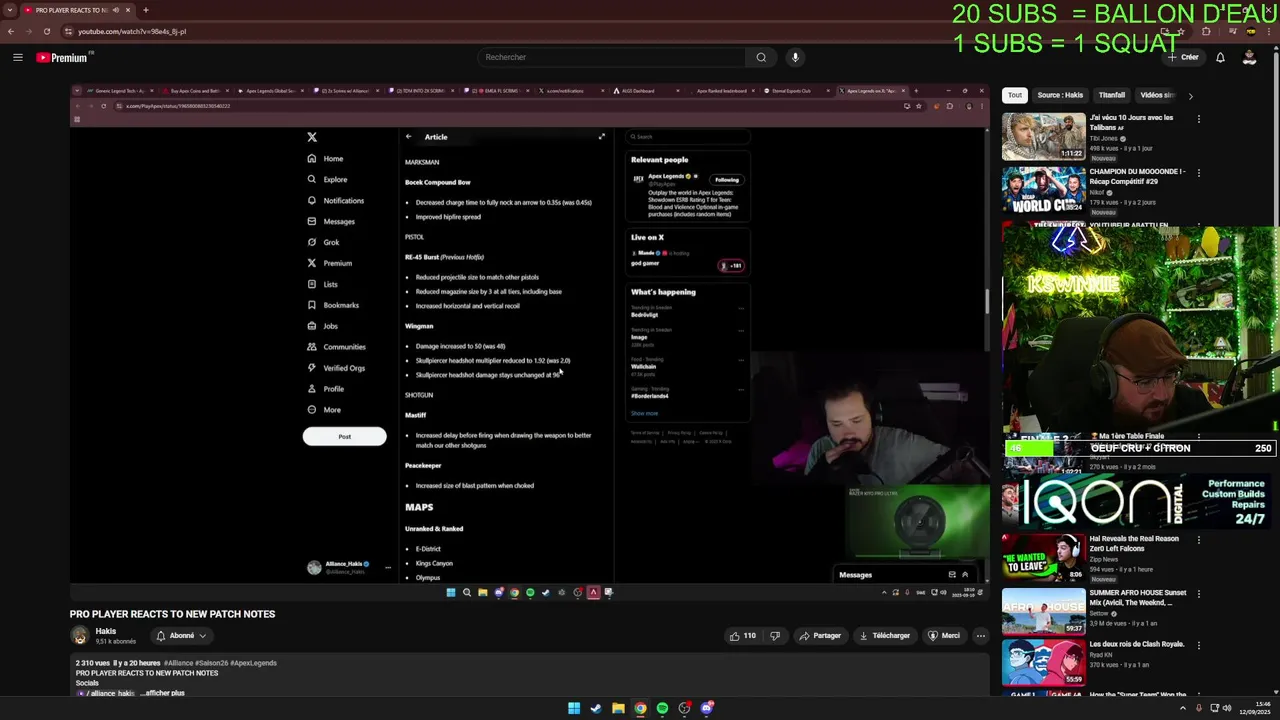This screenshot has width=1280, height=720.
Task: Open the Abonné subscription dropdown
Action: pyautogui.click(x=181, y=636)
